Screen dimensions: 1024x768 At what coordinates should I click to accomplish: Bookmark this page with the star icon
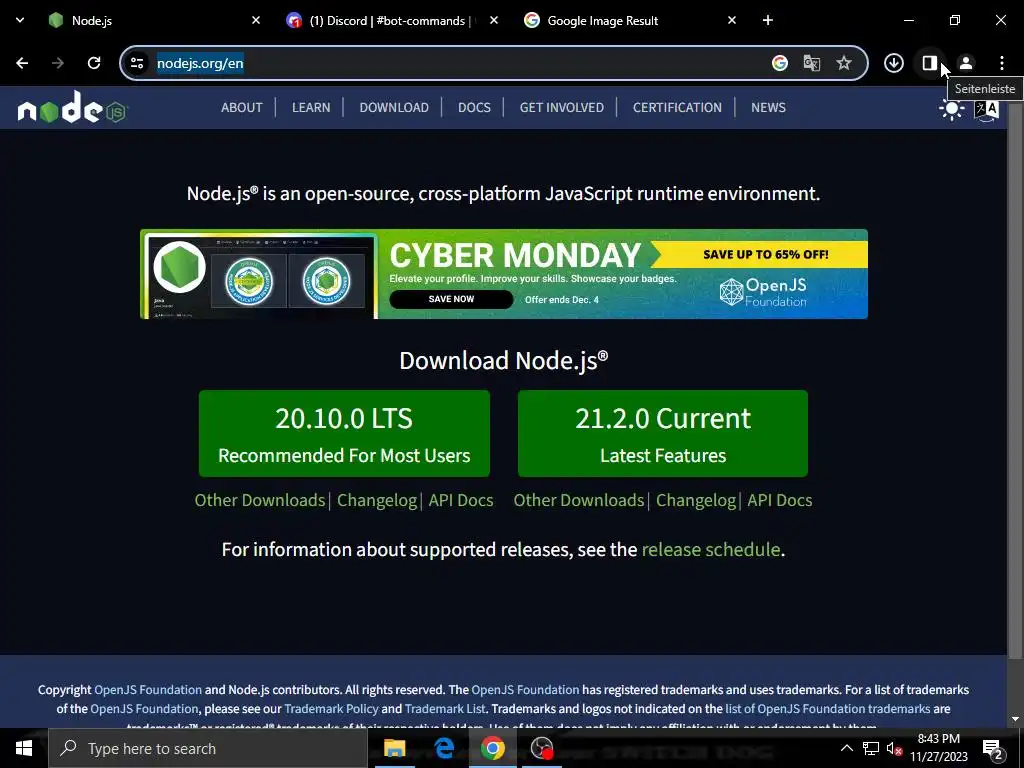[x=844, y=63]
